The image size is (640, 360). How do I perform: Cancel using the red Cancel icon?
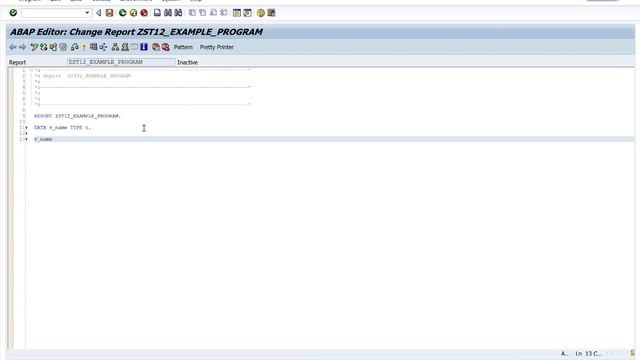click(x=144, y=13)
